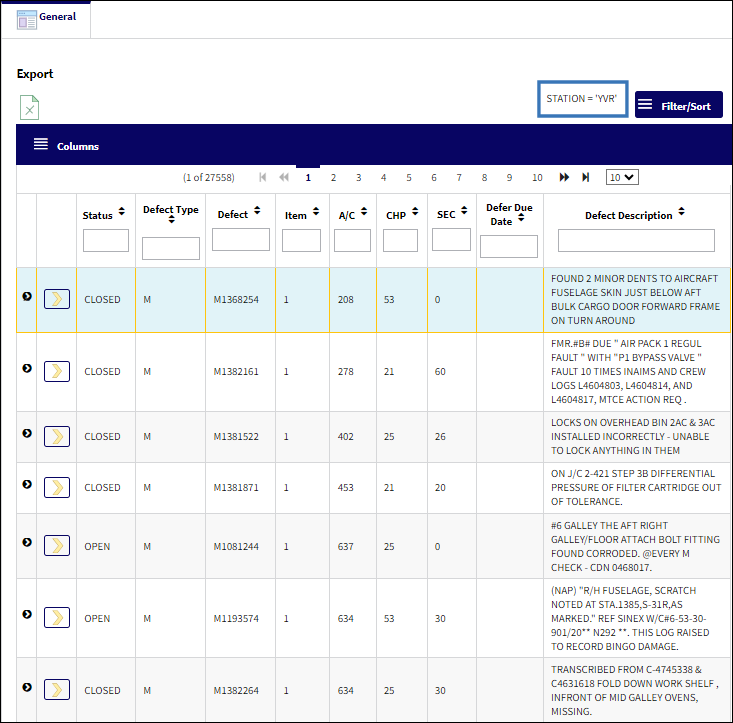The height and width of the screenshot is (723, 733).
Task: Go to next page double-arrow
Action: [x=564, y=178]
